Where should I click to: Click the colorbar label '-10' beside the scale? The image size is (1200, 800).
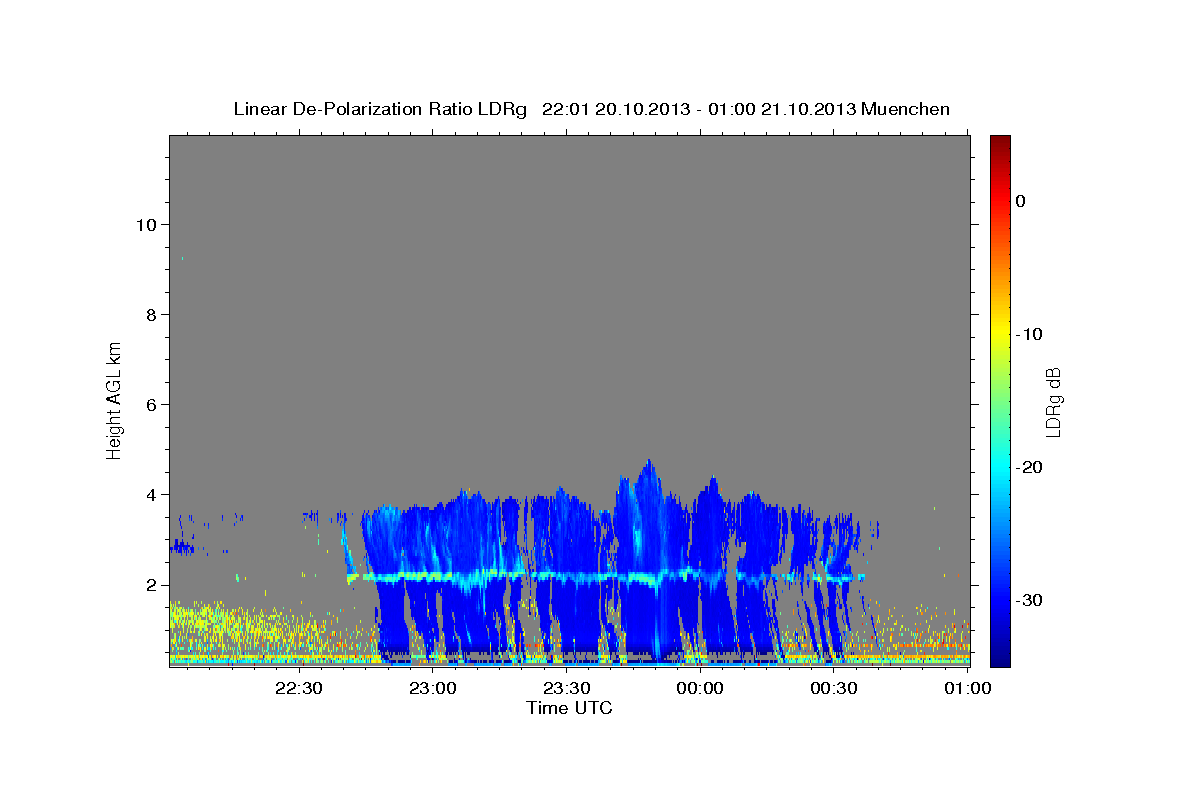pyautogui.click(x=1029, y=334)
